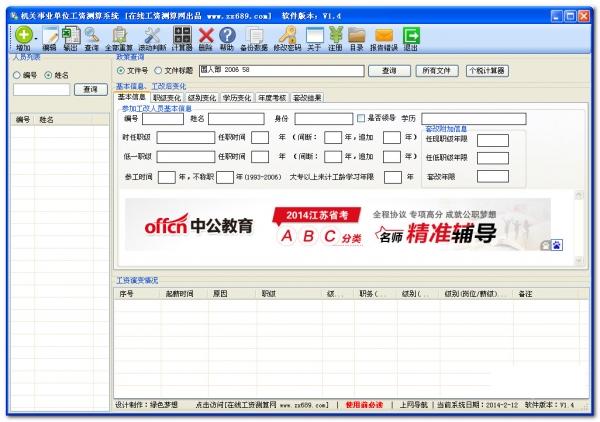Click the 编号 field in basic info form
Screen dimensions: 600x422
163,119
